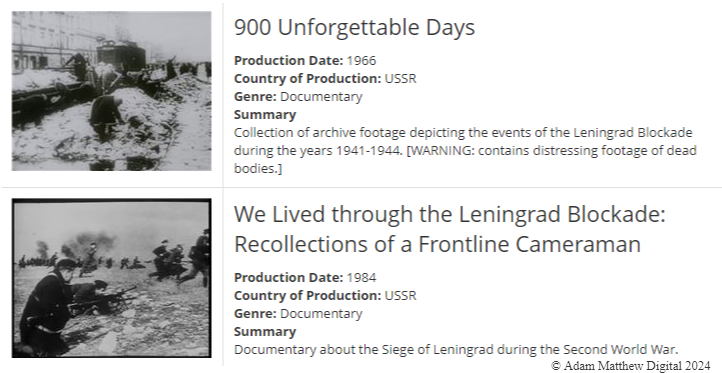Click the 1966 production date value

(361, 61)
